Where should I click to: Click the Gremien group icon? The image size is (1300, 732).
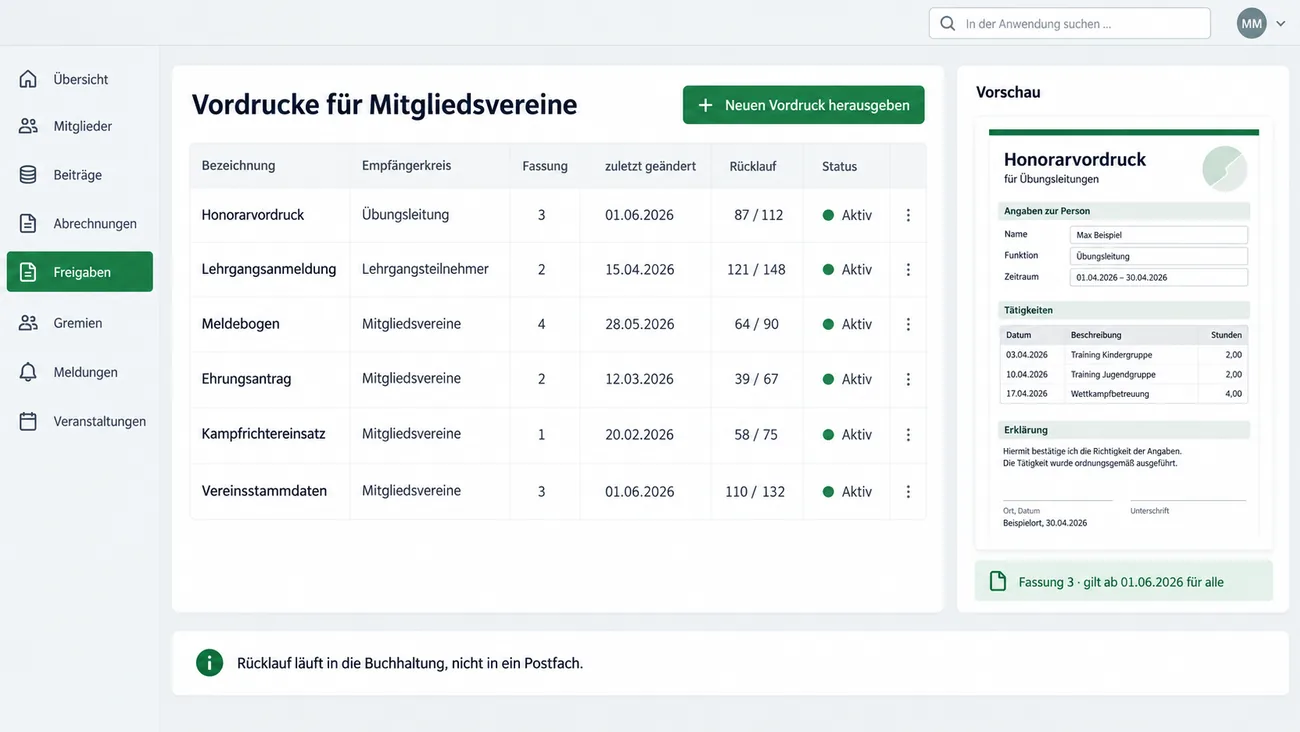(x=28, y=323)
